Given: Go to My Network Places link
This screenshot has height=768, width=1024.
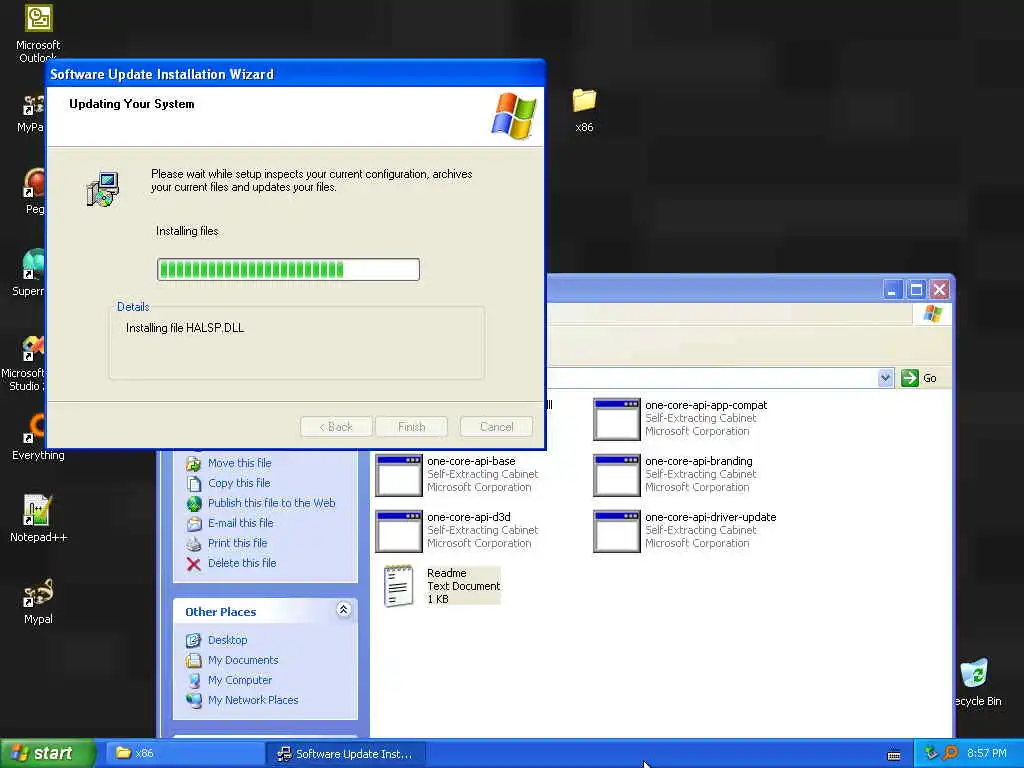Looking at the screenshot, I should pyautogui.click(x=253, y=700).
